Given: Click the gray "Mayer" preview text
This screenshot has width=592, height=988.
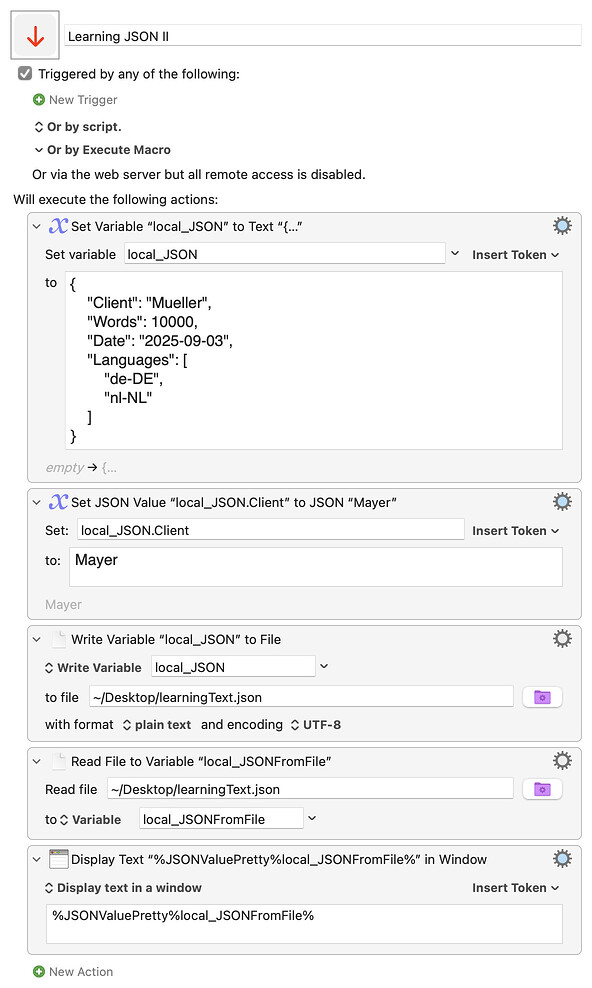Looking at the screenshot, I should point(63,605).
